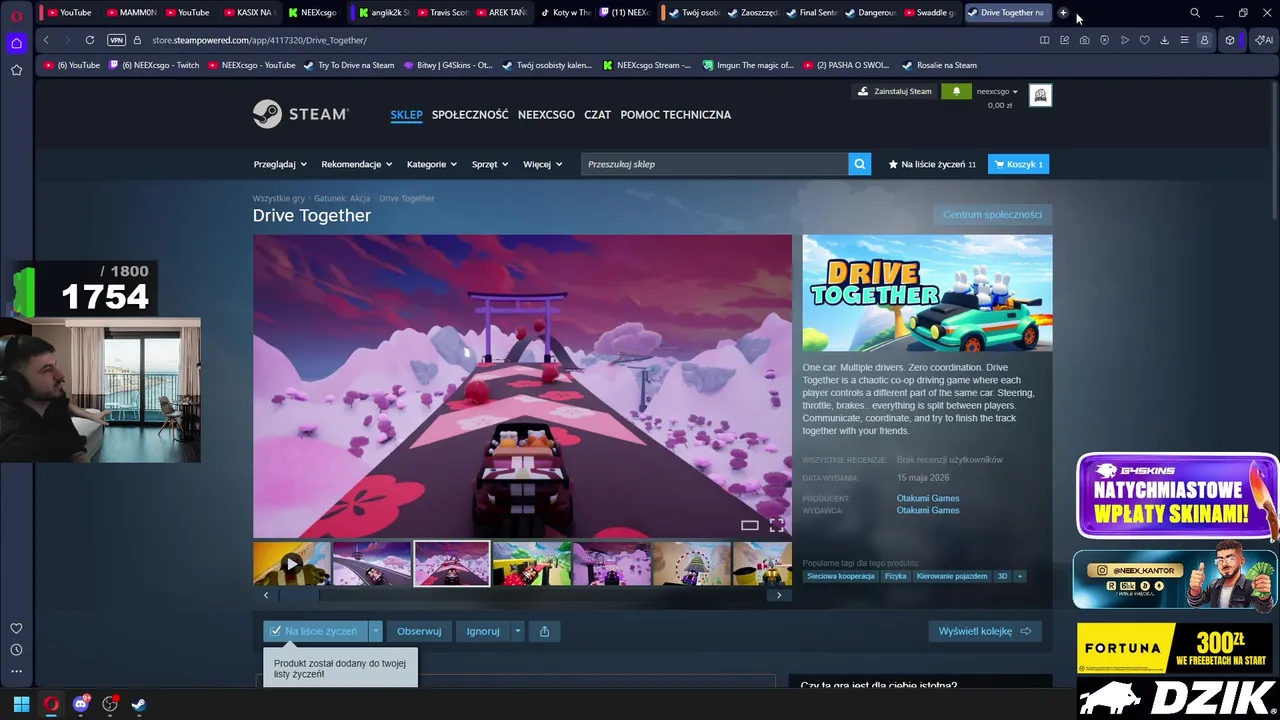The image size is (1280, 720).
Task: Open the neexcsgo account dropdown
Action: (997, 91)
